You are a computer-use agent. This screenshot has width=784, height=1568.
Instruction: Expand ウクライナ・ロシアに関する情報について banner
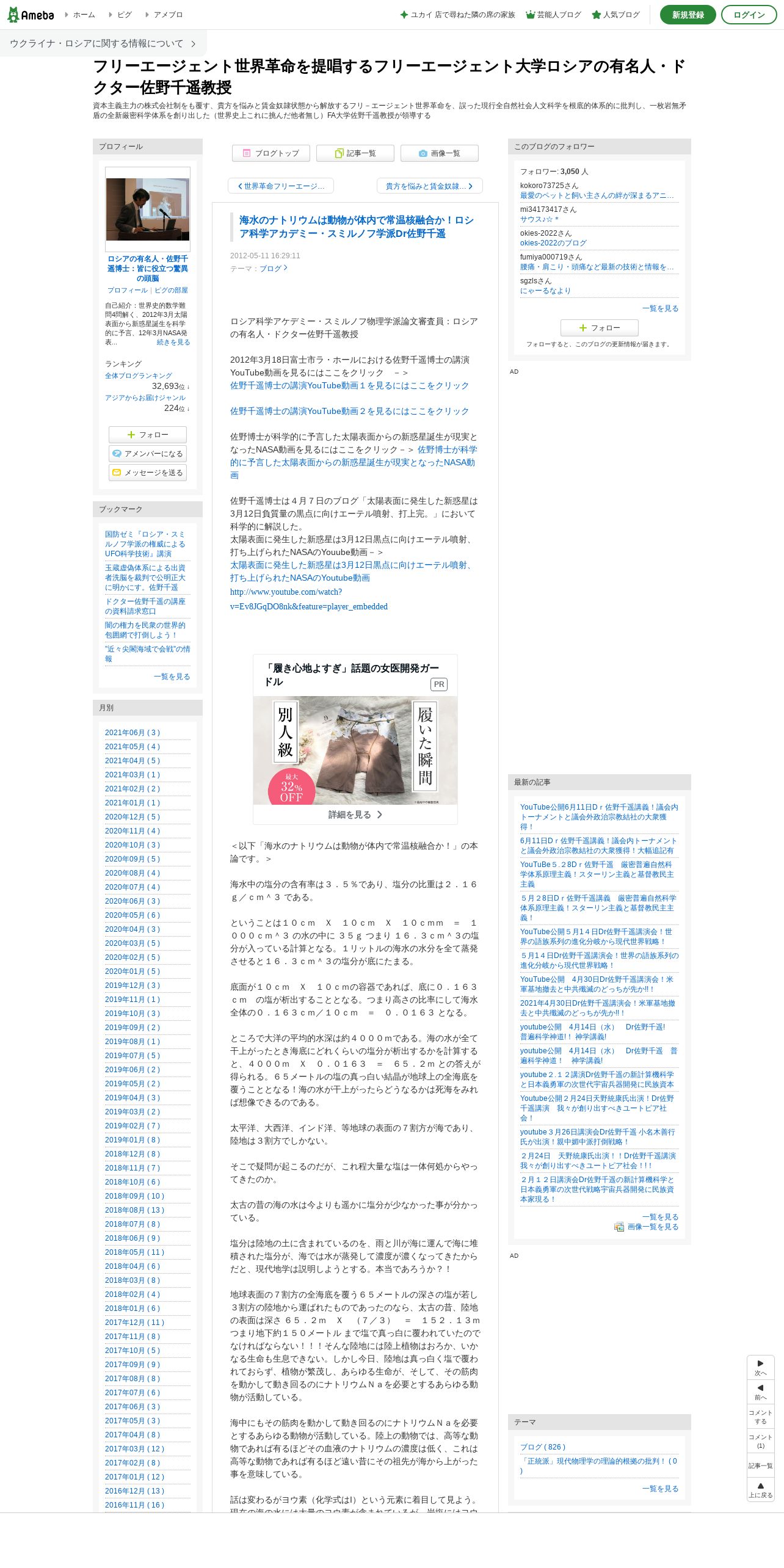coord(103,43)
